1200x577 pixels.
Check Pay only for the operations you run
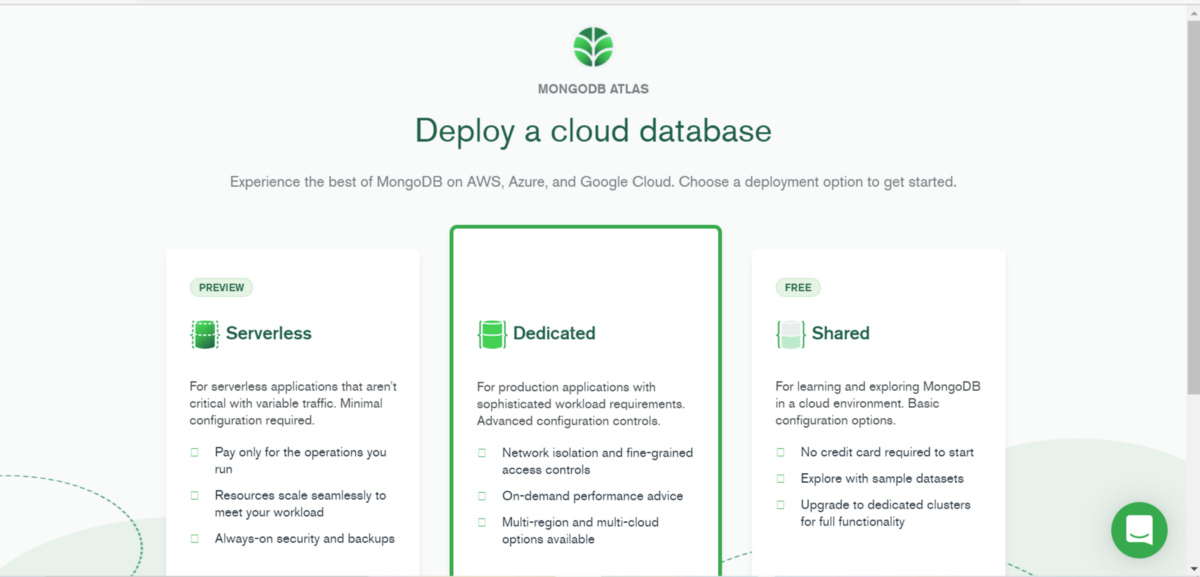click(195, 452)
